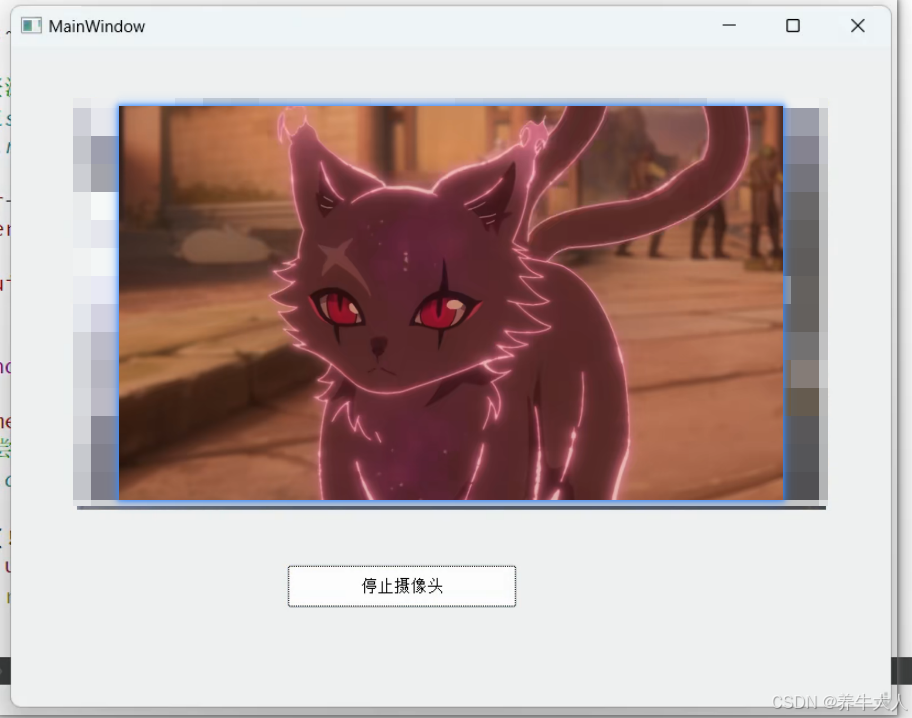Minimize the MainWindow window
Viewport: 912px width, 718px height.
point(729,26)
